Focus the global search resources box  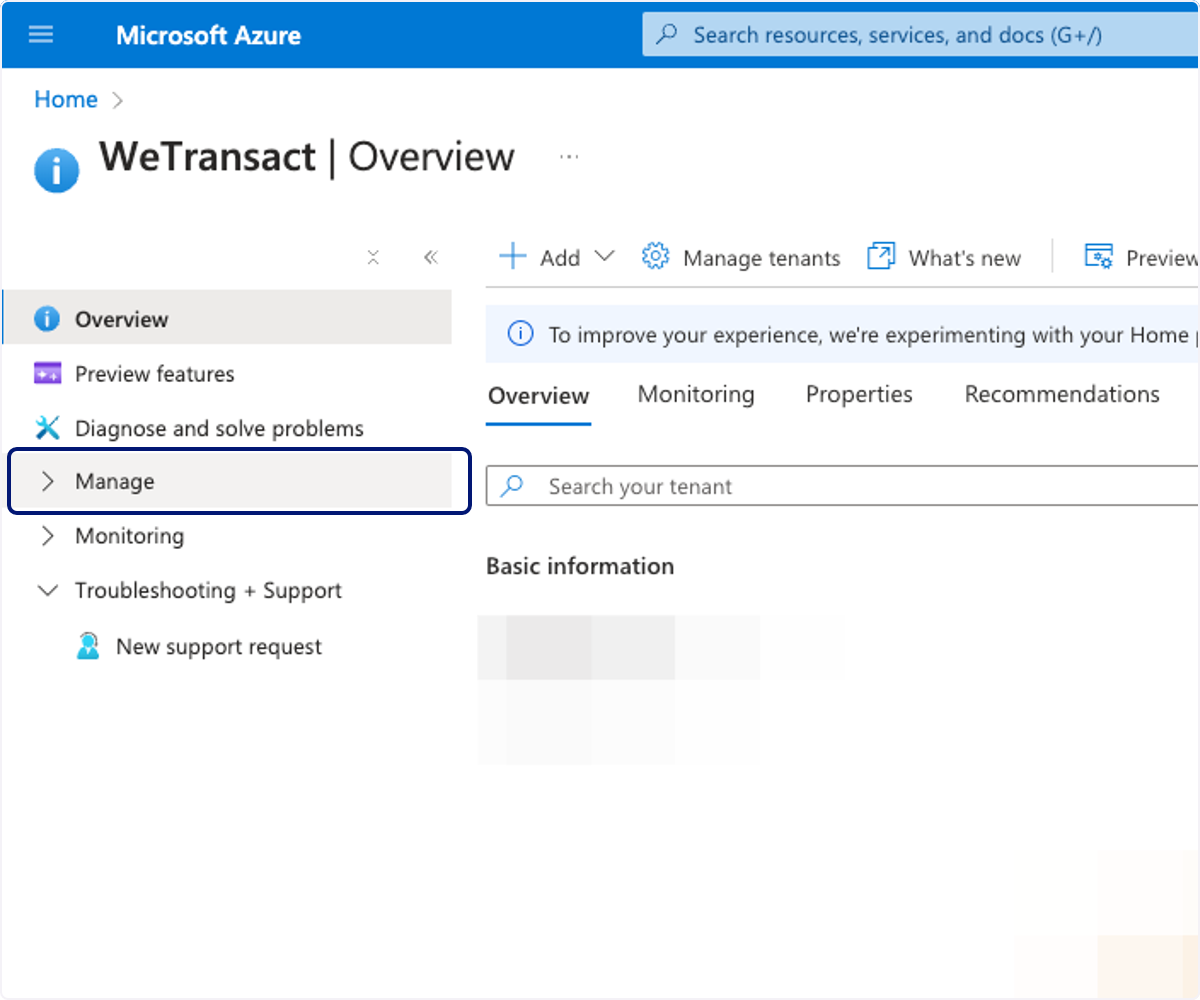[x=920, y=35]
